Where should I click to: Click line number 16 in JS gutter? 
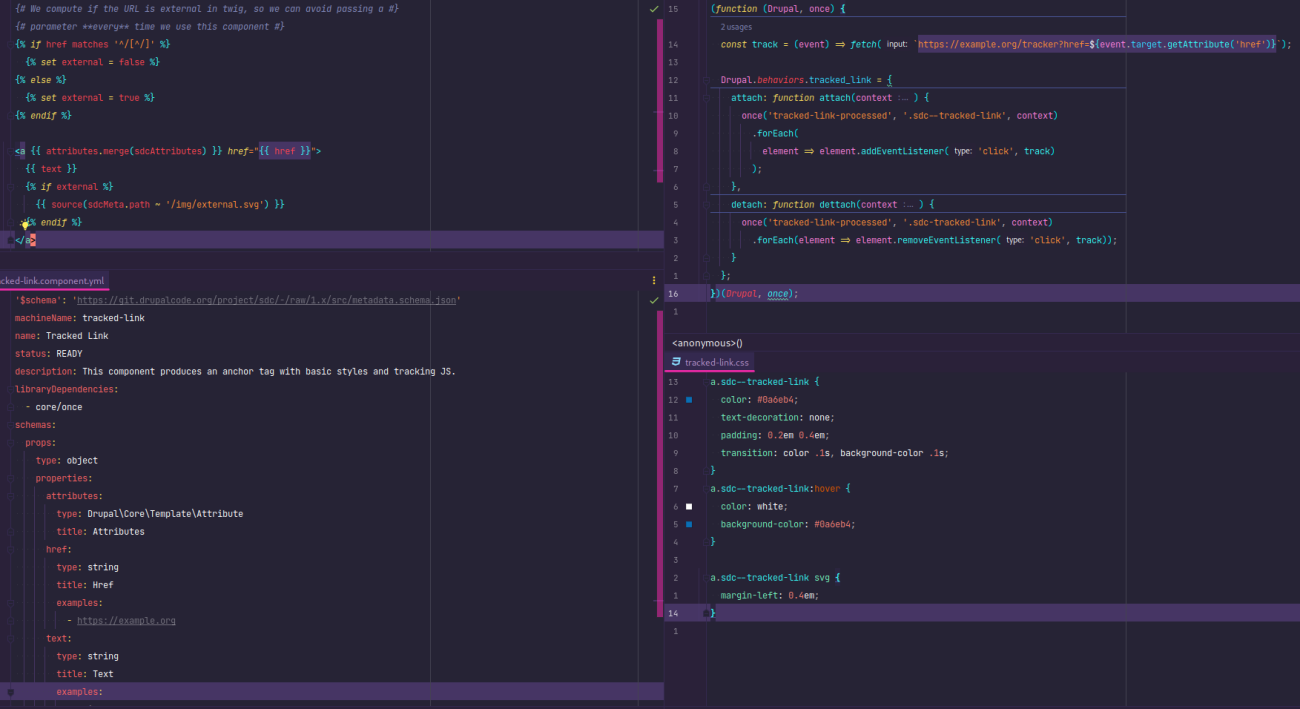pyautogui.click(x=673, y=293)
